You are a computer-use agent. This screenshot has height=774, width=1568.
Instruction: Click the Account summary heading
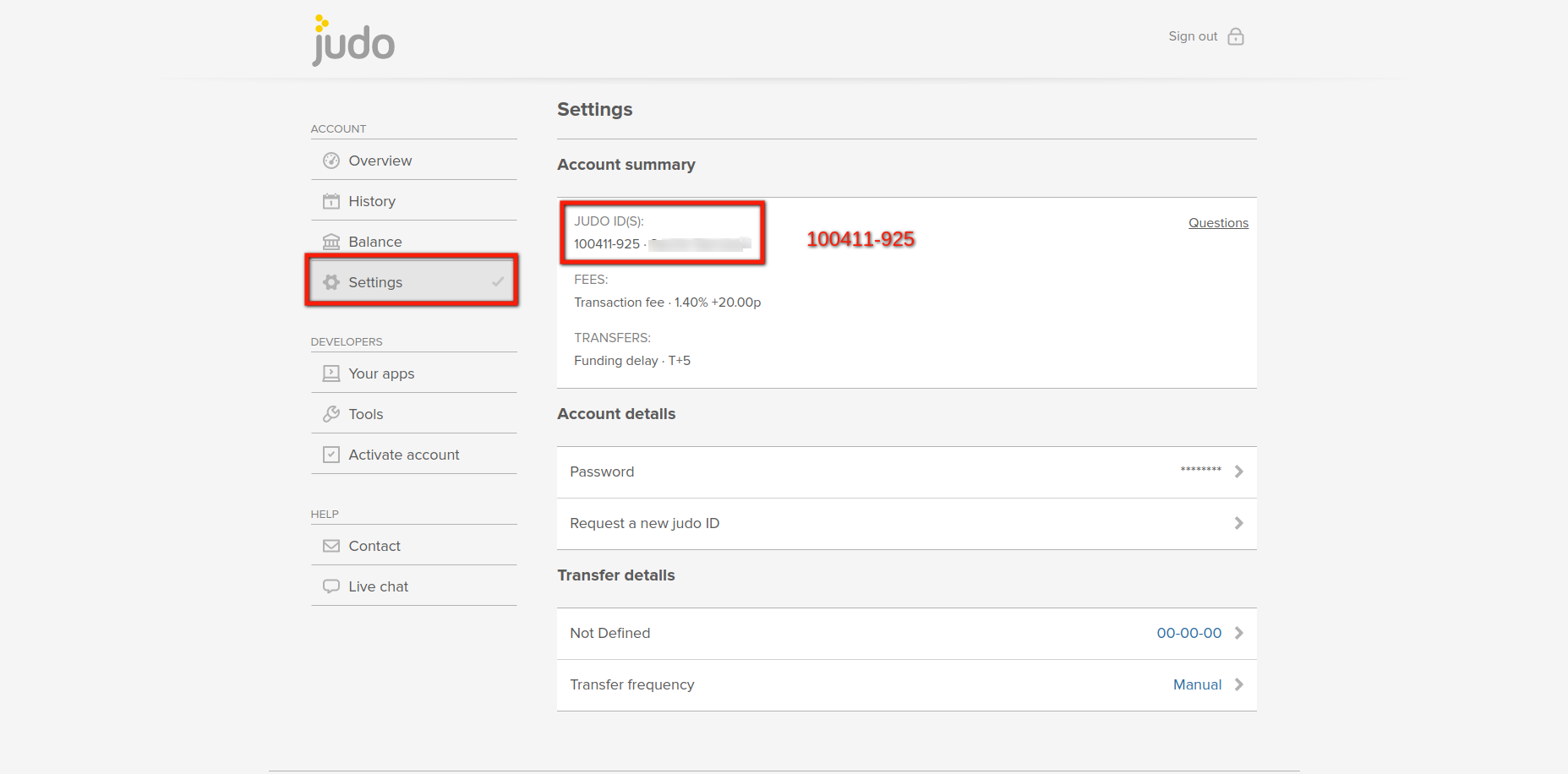pyautogui.click(x=626, y=165)
